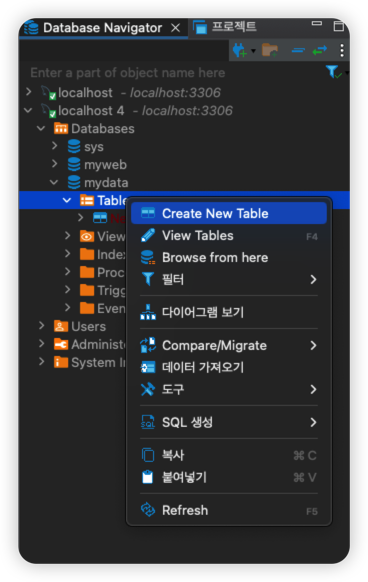Image resolution: width=368 pixels, height=582 pixels.
Task: Click the Collapse All toolbar icon
Action: point(298,50)
